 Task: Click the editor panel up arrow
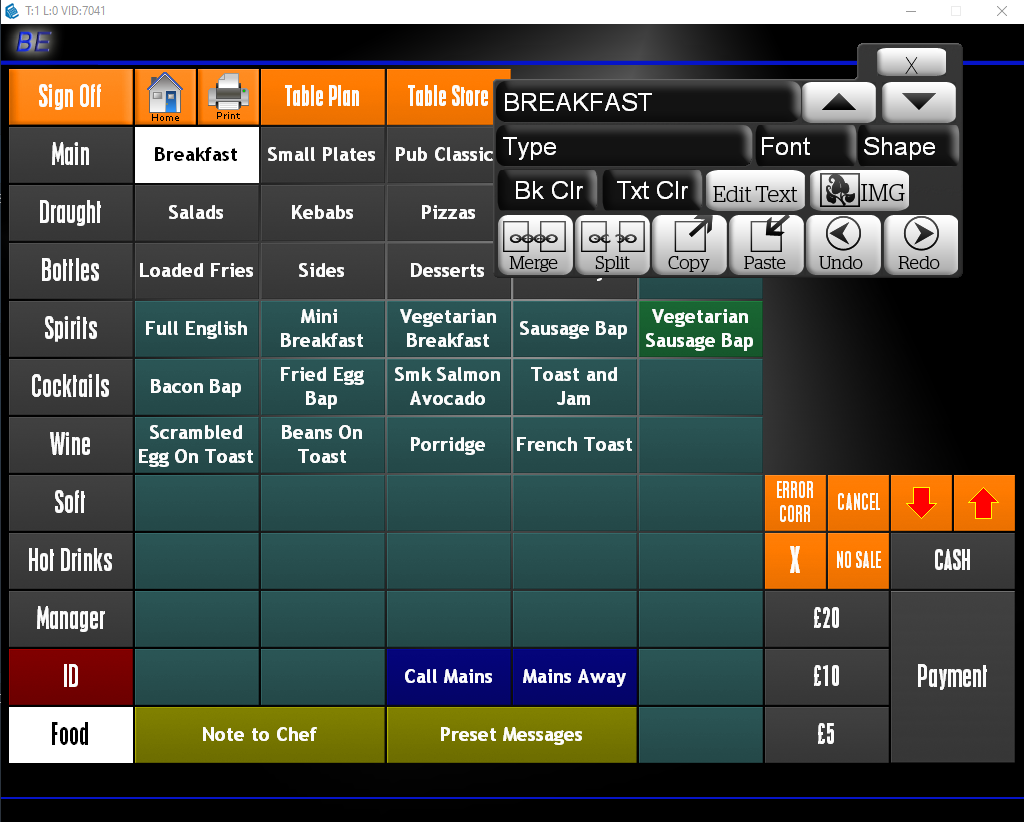click(x=839, y=102)
